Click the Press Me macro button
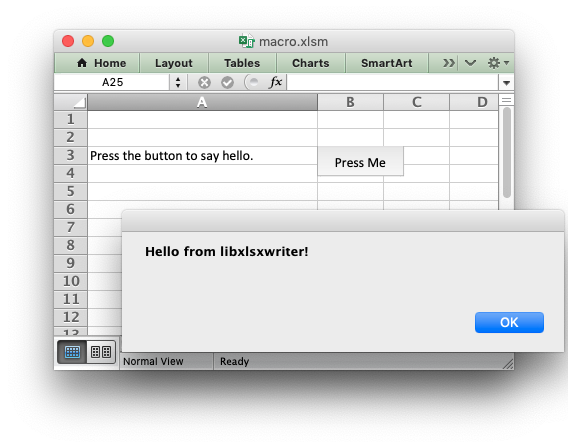 coord(360,162)
